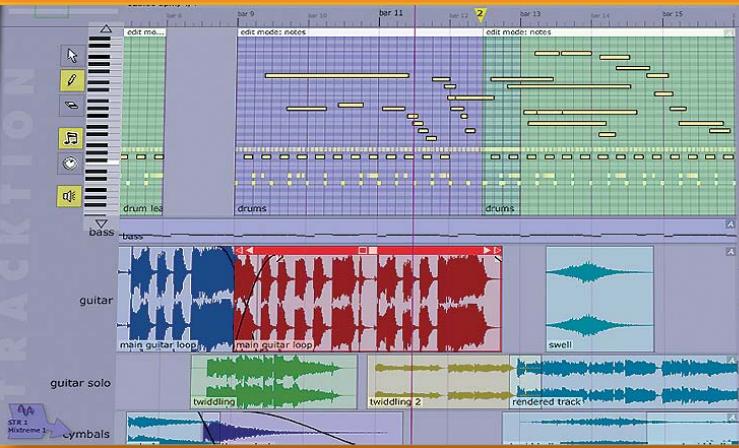This screenshot has height=448, width=739.
Task: Toggle the speaker note audition button
Action: tap(69, 196)
